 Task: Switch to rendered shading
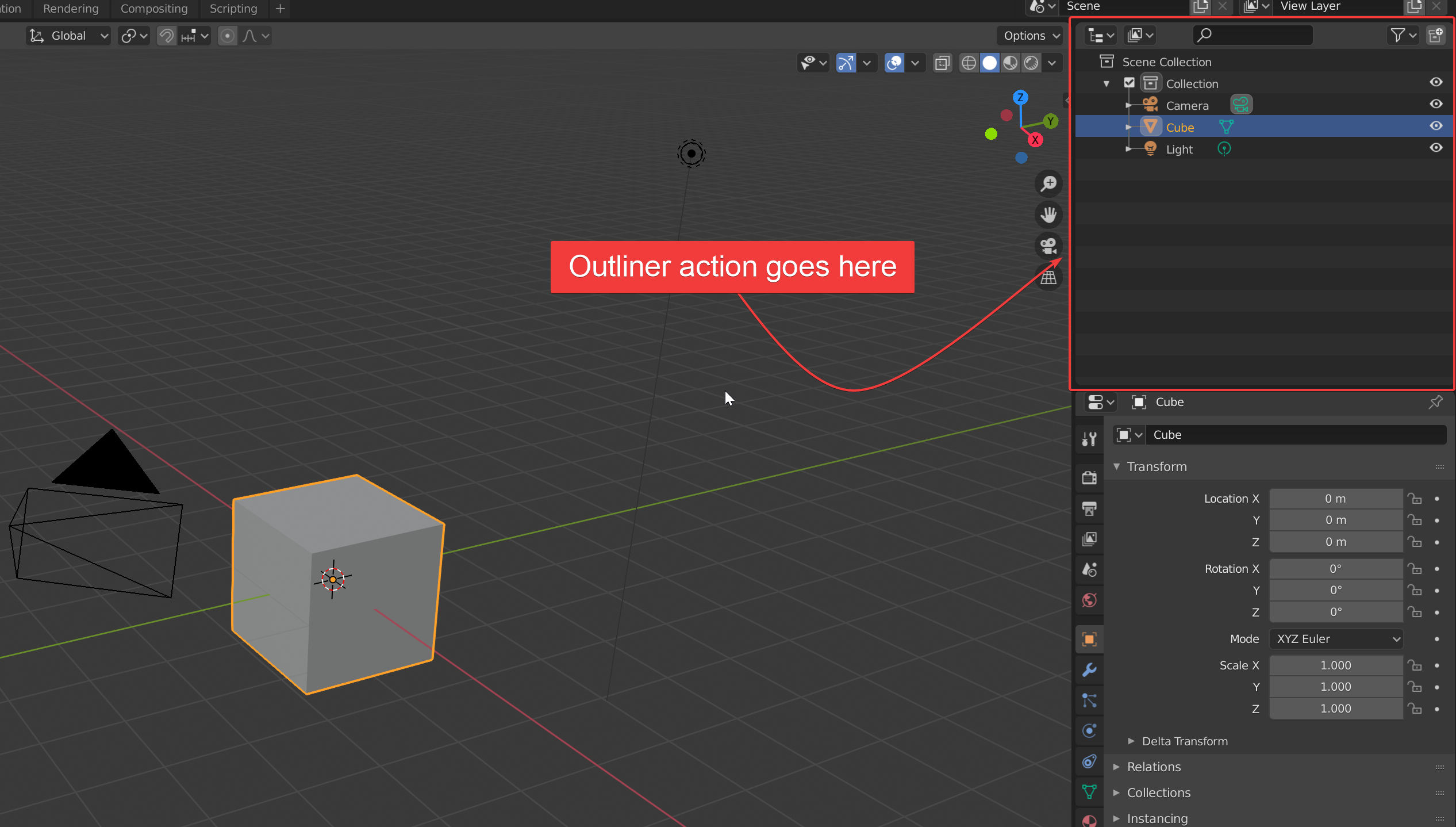coord(1031,63)
